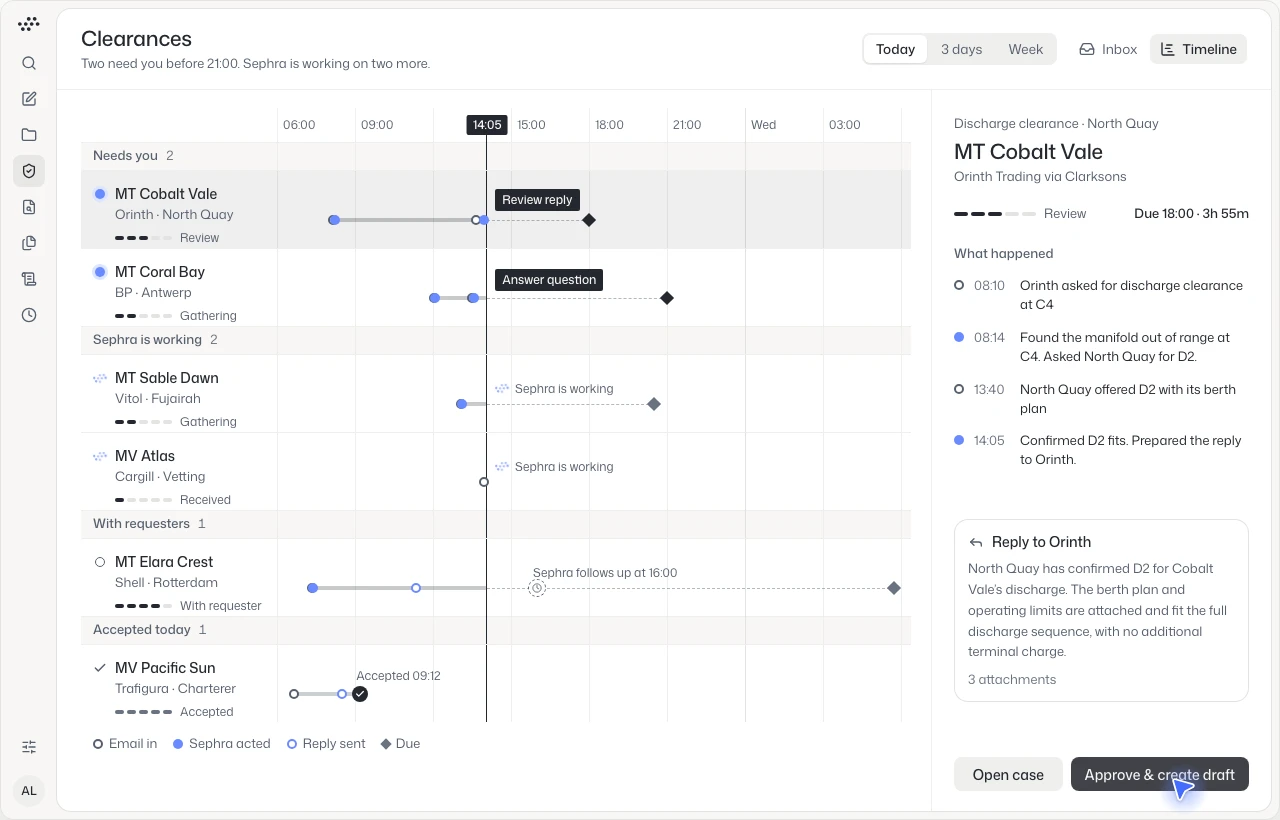Viewport: 1280px width, 820px height.
Task: Switch to the Inbox tab
Action: point(1108,49)
